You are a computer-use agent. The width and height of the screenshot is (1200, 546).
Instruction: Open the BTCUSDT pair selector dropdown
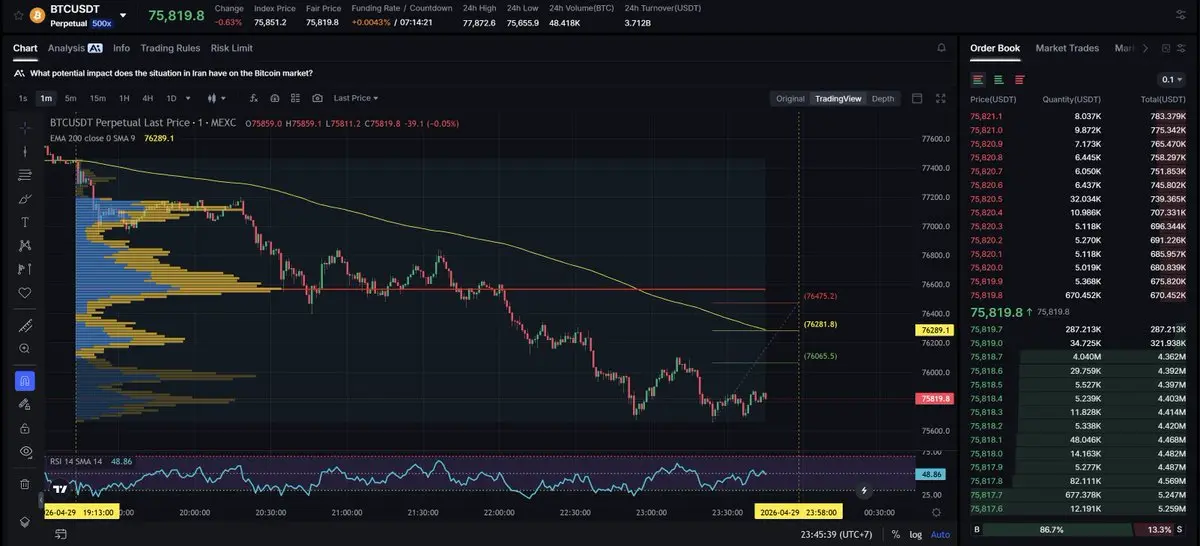[122, 16]
